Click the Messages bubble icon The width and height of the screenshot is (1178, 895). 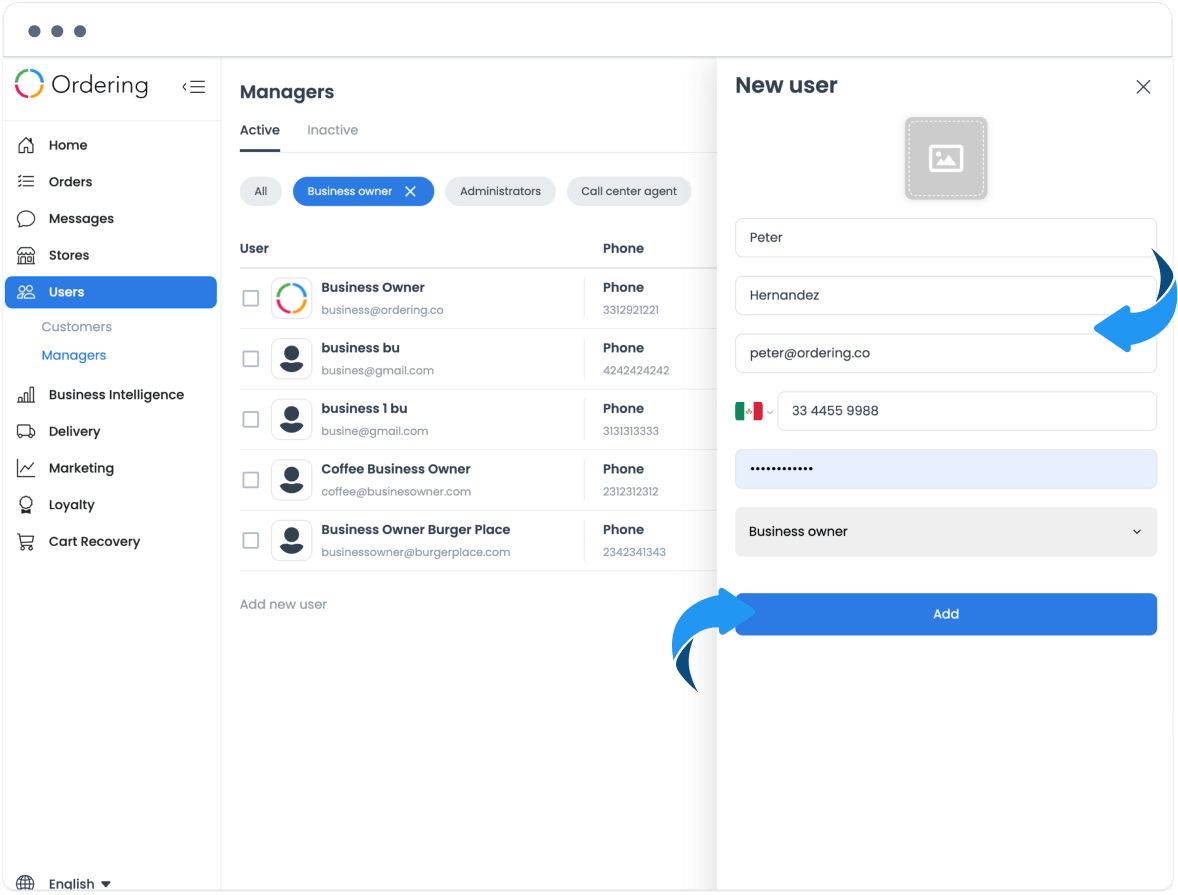[26, 219]
